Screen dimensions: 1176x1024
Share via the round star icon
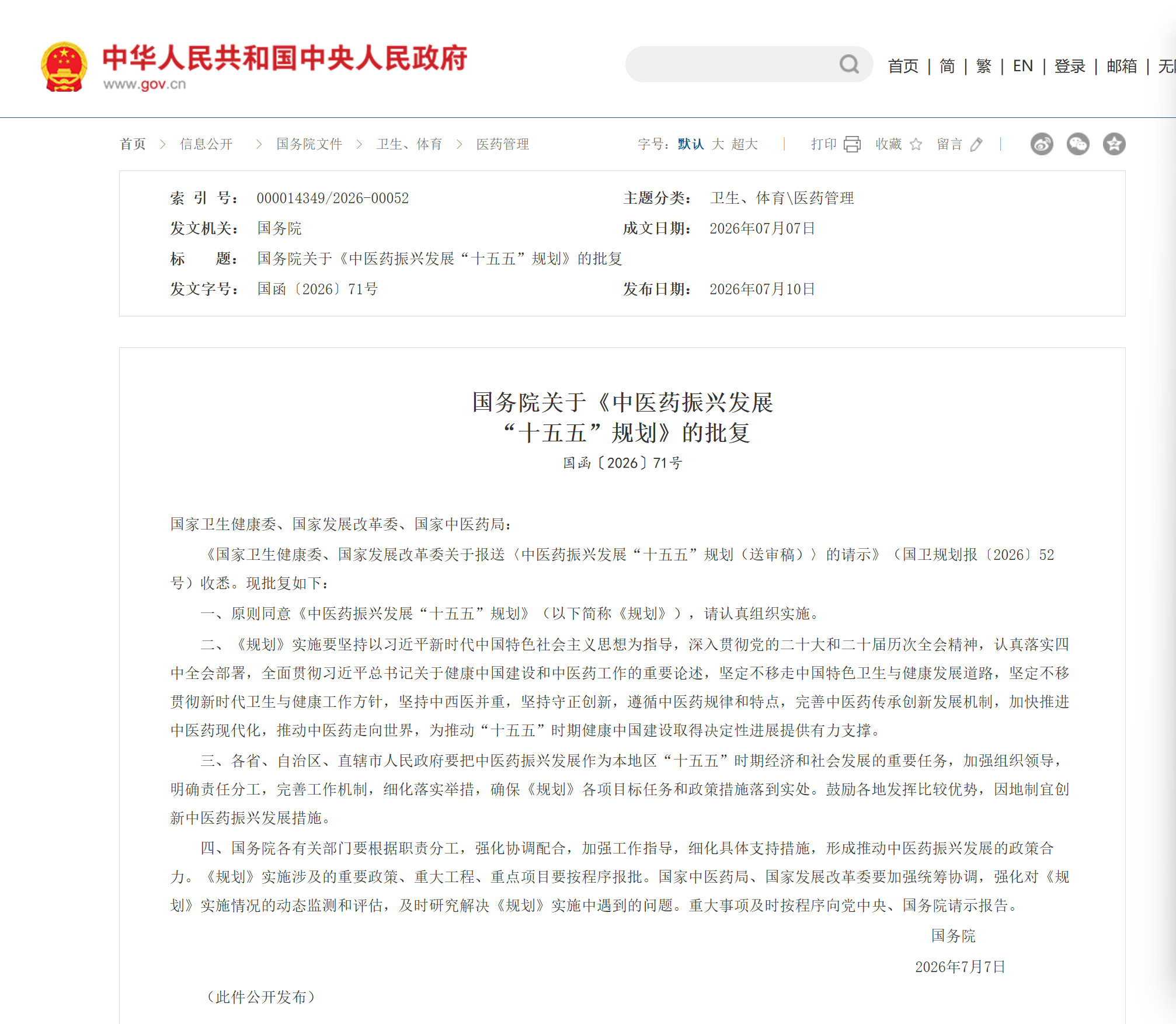(1114, 144)
